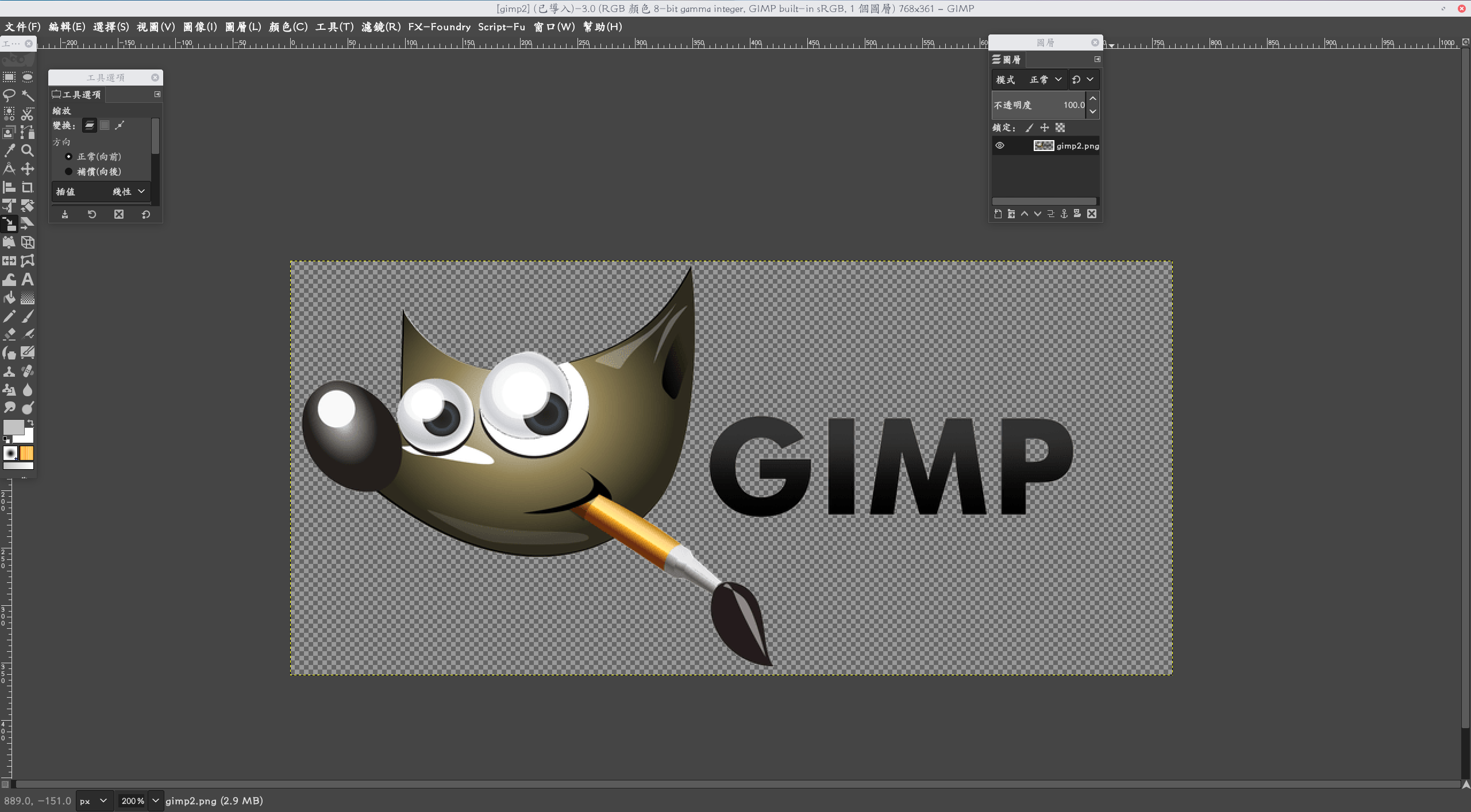1471x812 pixels.
Task: Toggle lock position and size icon
Action: (1045, 127)
